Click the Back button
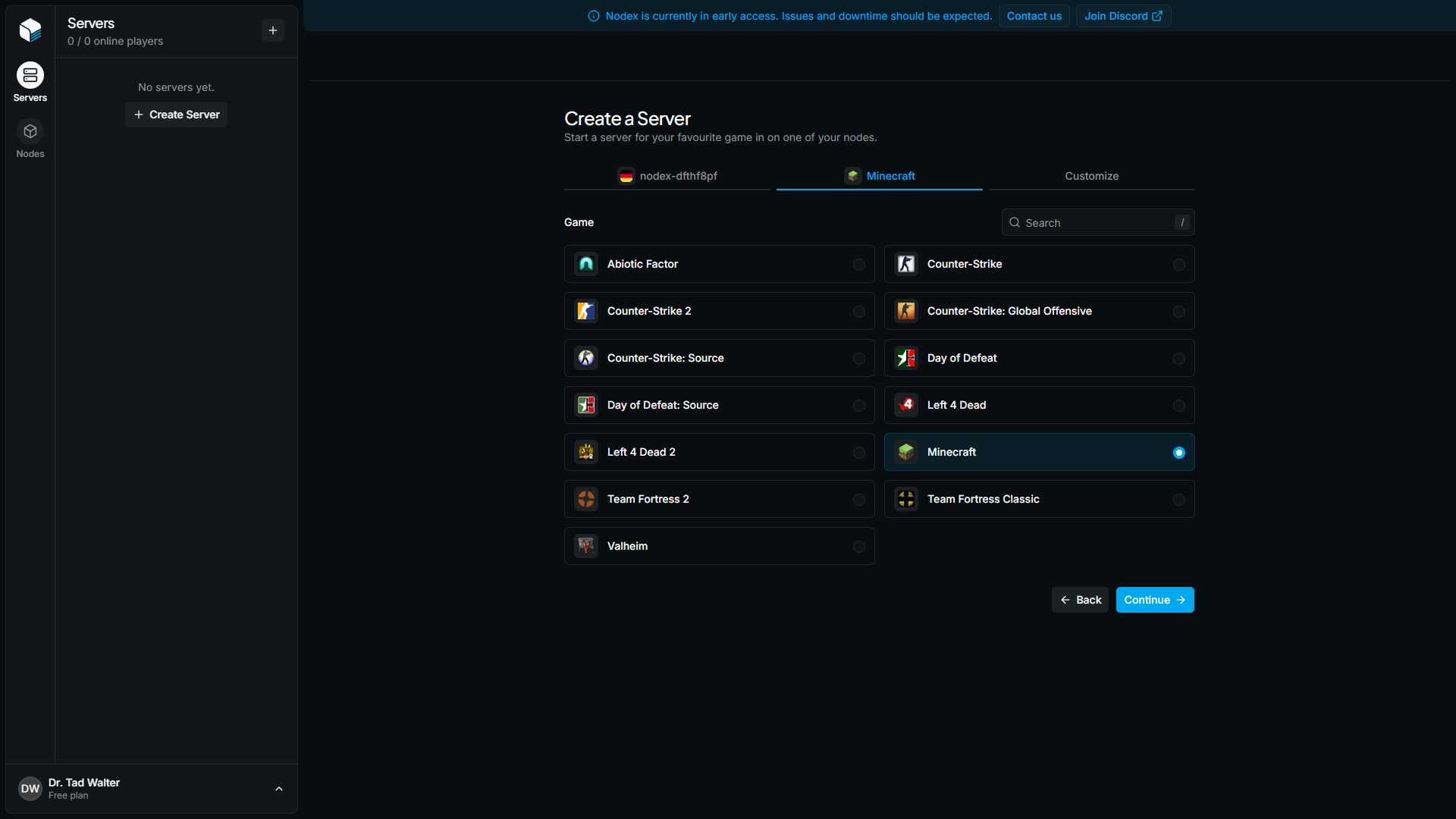 tap(1080, 600)
